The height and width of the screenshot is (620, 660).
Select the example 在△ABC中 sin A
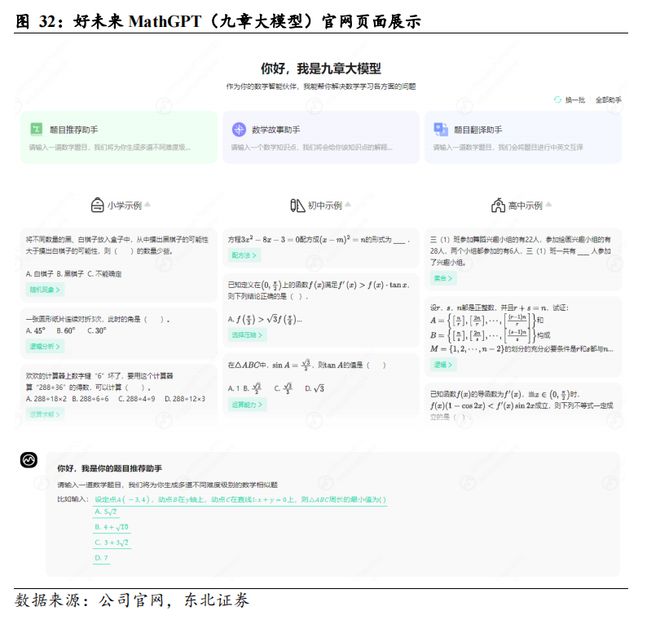321,385
